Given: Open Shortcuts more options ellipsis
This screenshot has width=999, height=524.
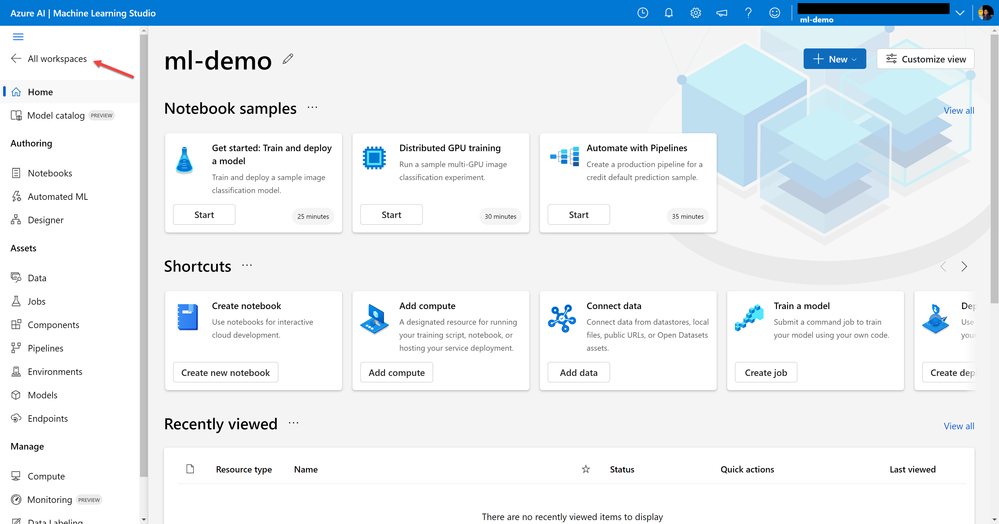Looking at the screenshot, I should pyautogui.click(x=247, y=265).
